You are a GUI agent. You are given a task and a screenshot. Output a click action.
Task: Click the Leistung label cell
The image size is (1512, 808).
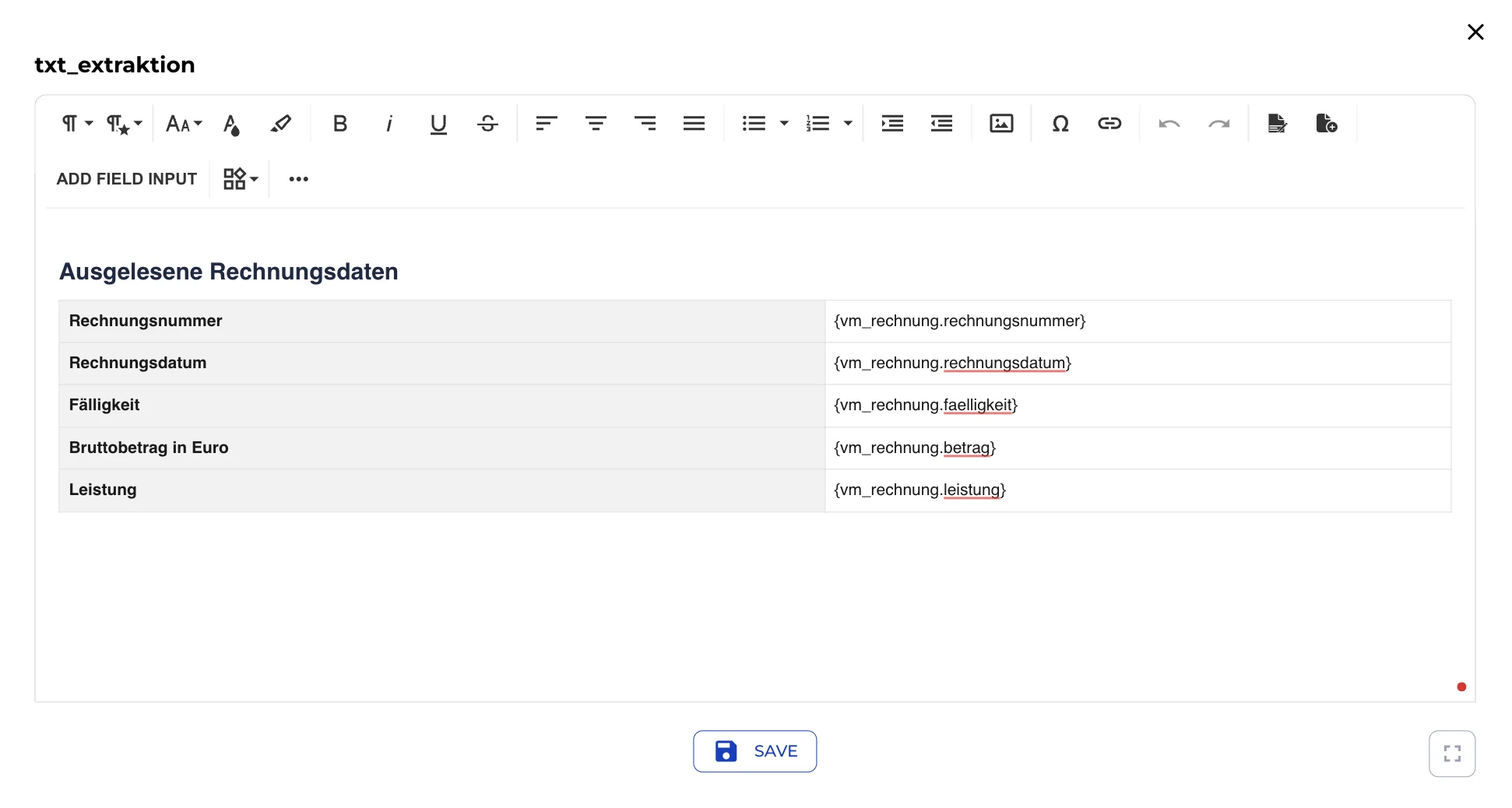point(441,490)
